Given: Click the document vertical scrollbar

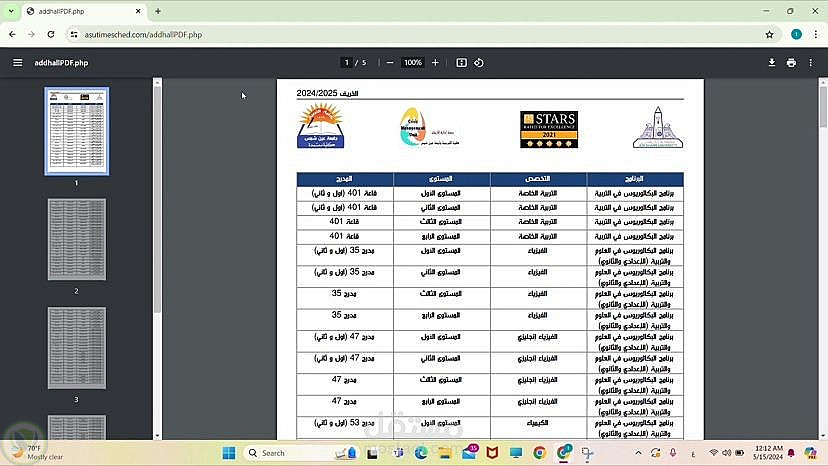Looking at the screenshot, I should (x=823, y=106).
